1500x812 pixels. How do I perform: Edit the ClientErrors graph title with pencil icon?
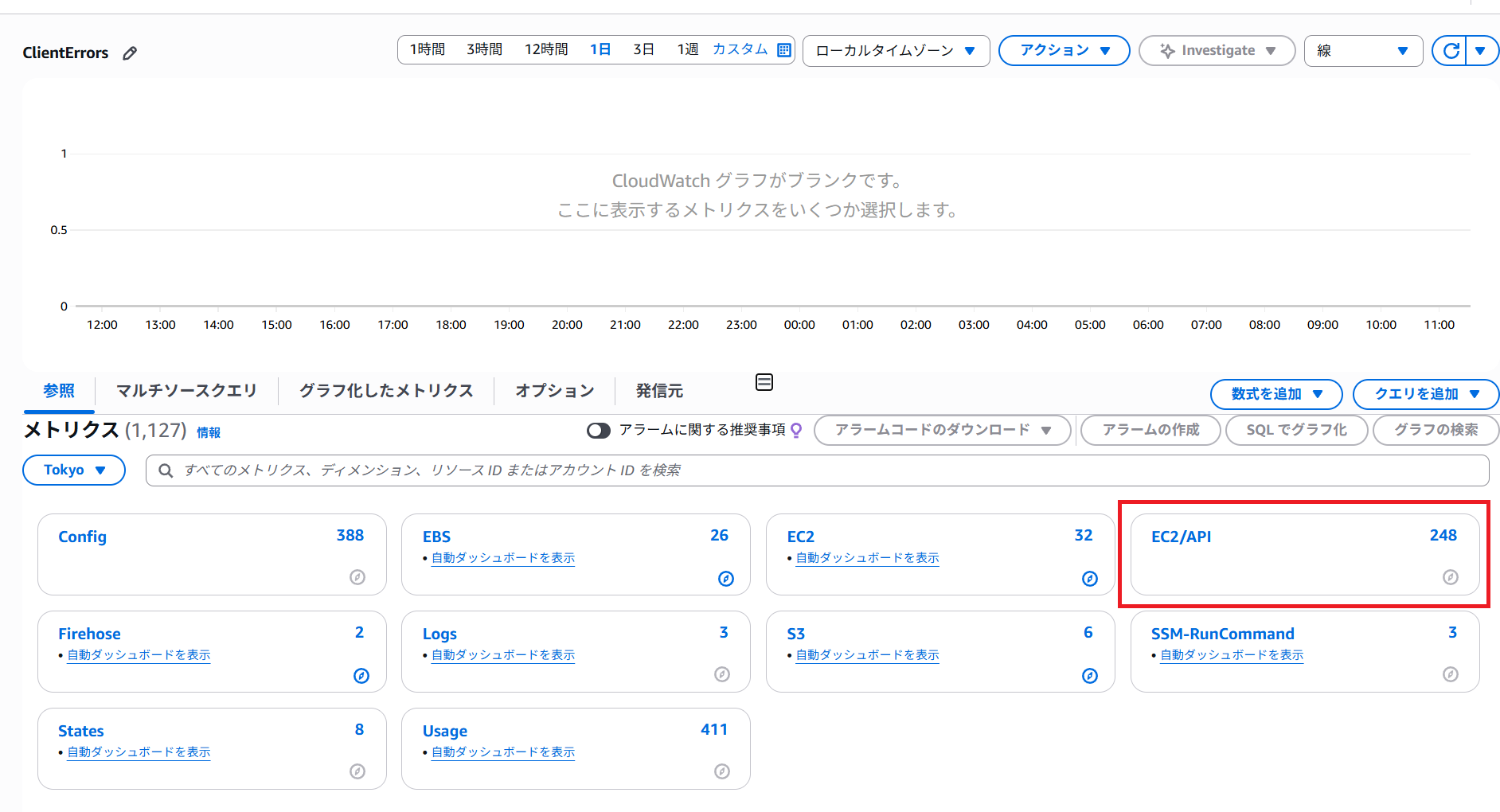(x=130, y=53)
